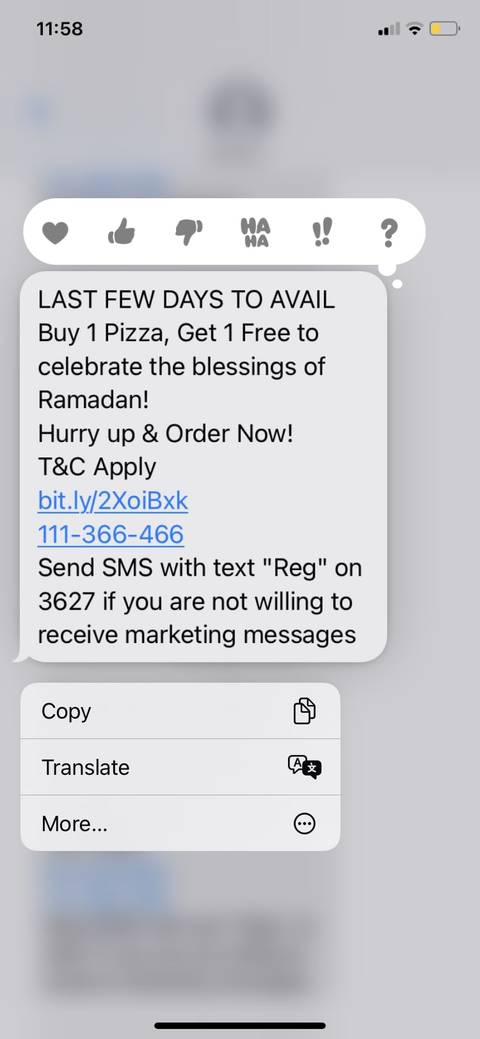The height and width of the screenshot is (1039, 480).
Task: Call the 111-366-466 number link
Action: (x=111, y=535)
